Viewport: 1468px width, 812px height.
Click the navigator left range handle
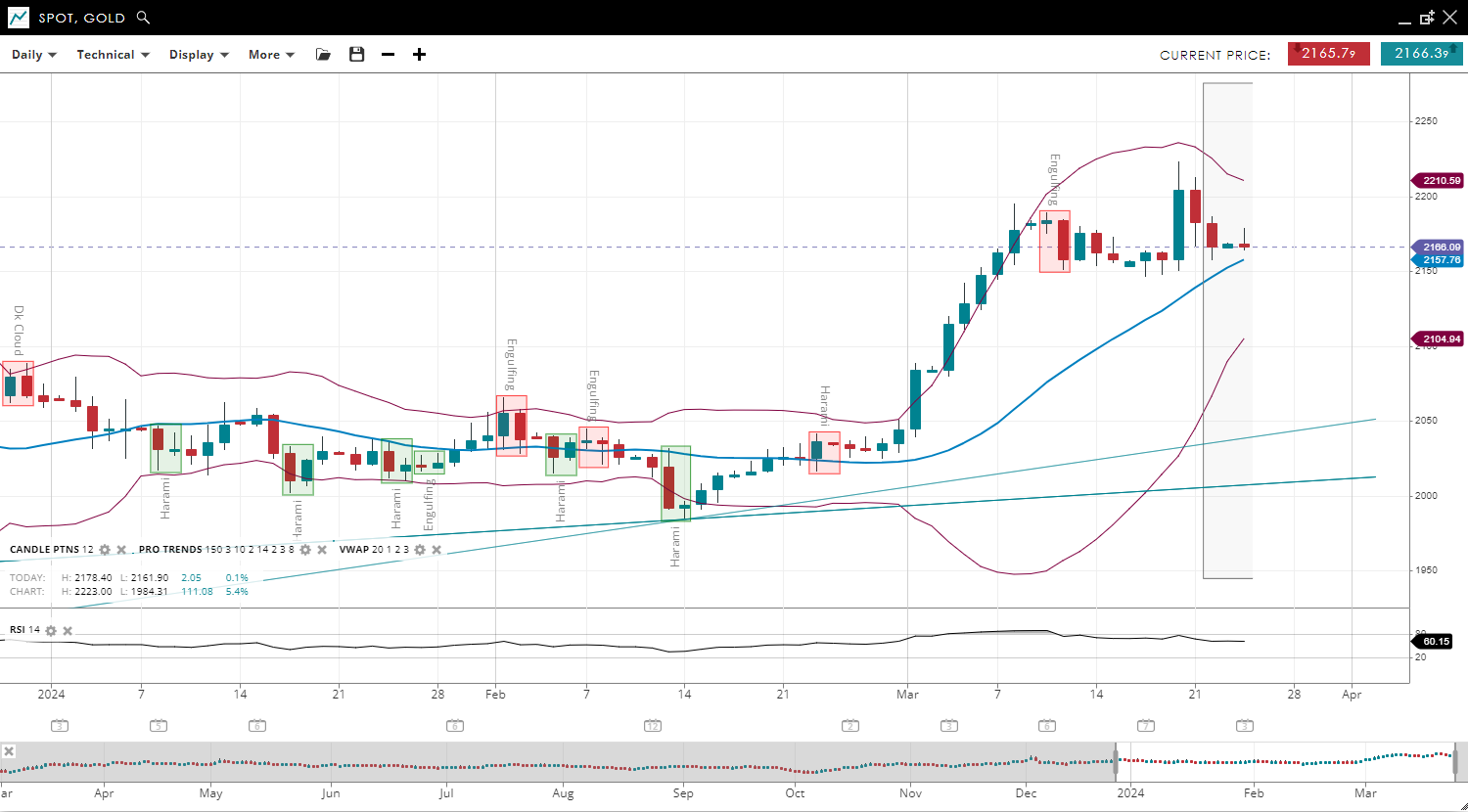(1115, 759)
